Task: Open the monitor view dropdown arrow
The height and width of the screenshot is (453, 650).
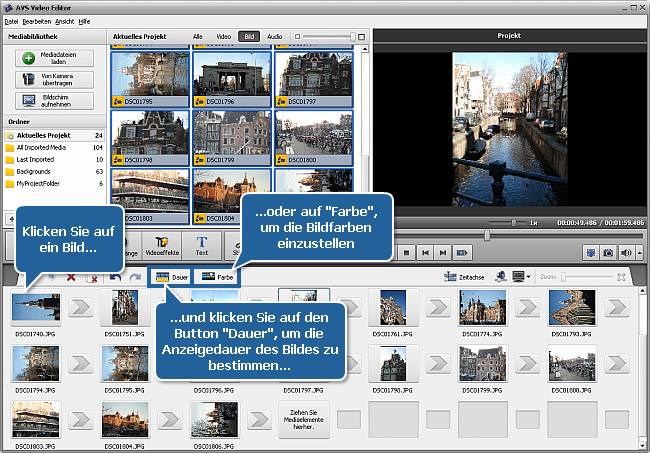Action: [528, 276]
